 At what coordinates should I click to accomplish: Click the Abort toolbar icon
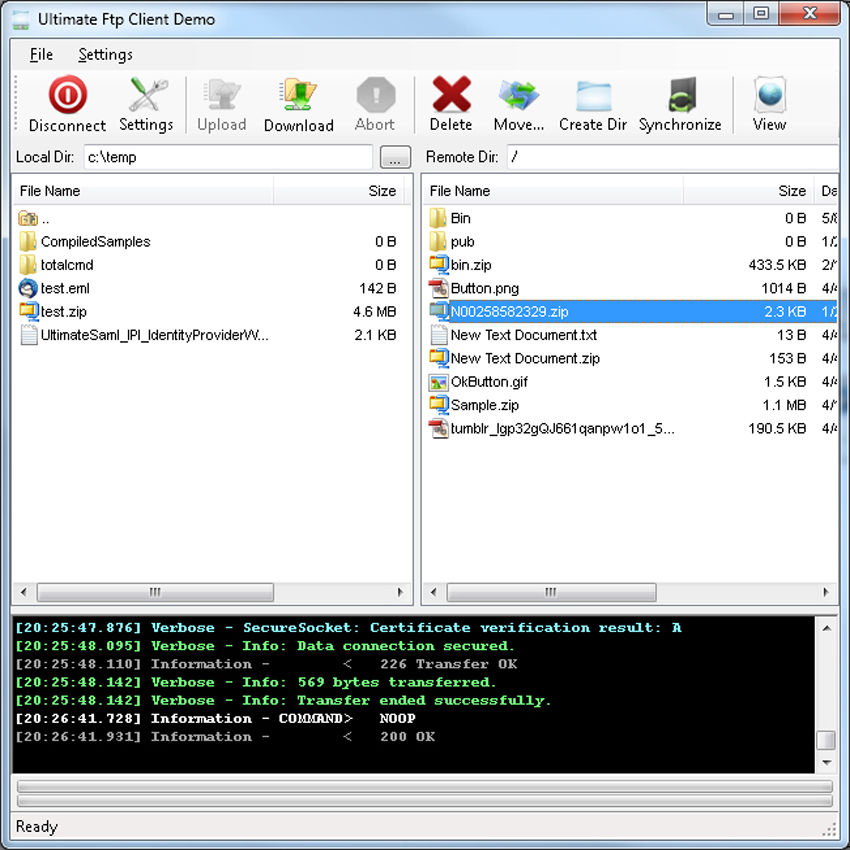click(x=375, y=95)
